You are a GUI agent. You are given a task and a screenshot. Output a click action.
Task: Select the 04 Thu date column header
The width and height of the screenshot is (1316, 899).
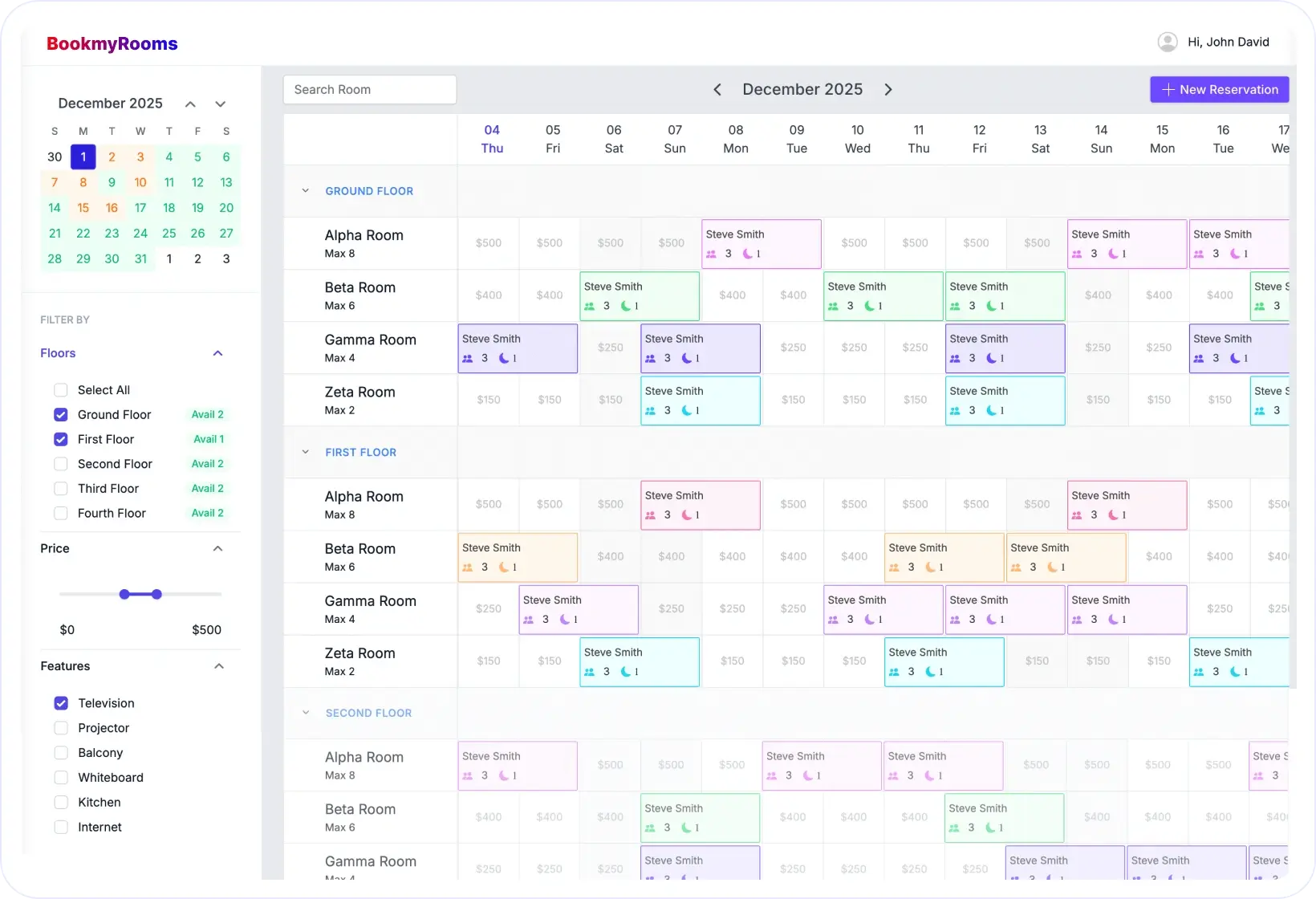[492, 139]
